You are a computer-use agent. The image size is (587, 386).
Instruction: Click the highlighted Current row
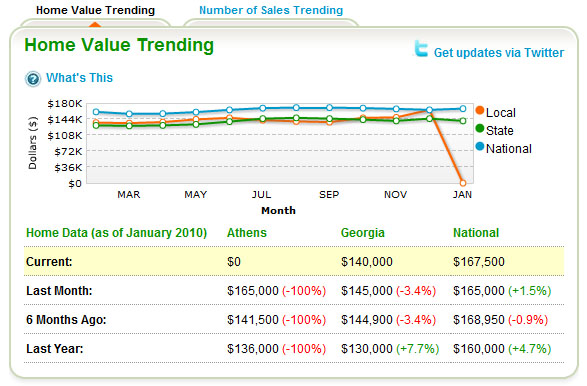point(294,261)
